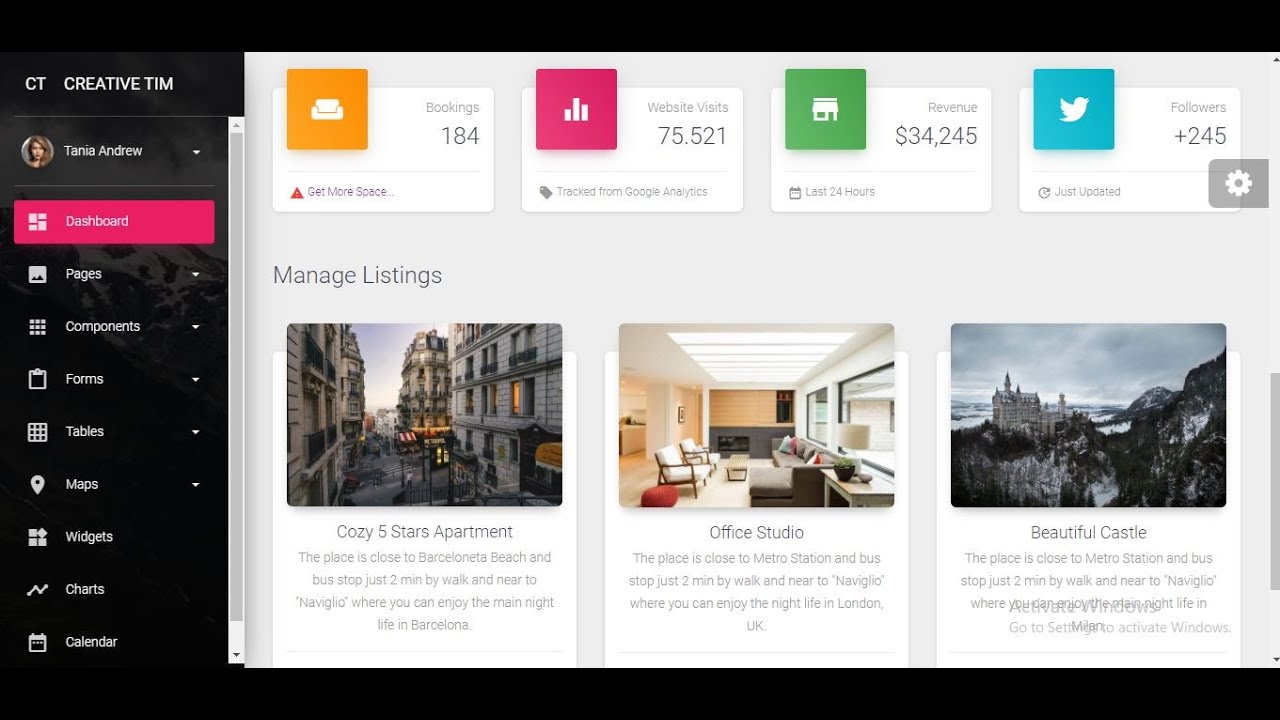Viewport: 1280px width, 720px height.
Task: Click the CREATIVE TIM brand link
Action: coord(118,84)
